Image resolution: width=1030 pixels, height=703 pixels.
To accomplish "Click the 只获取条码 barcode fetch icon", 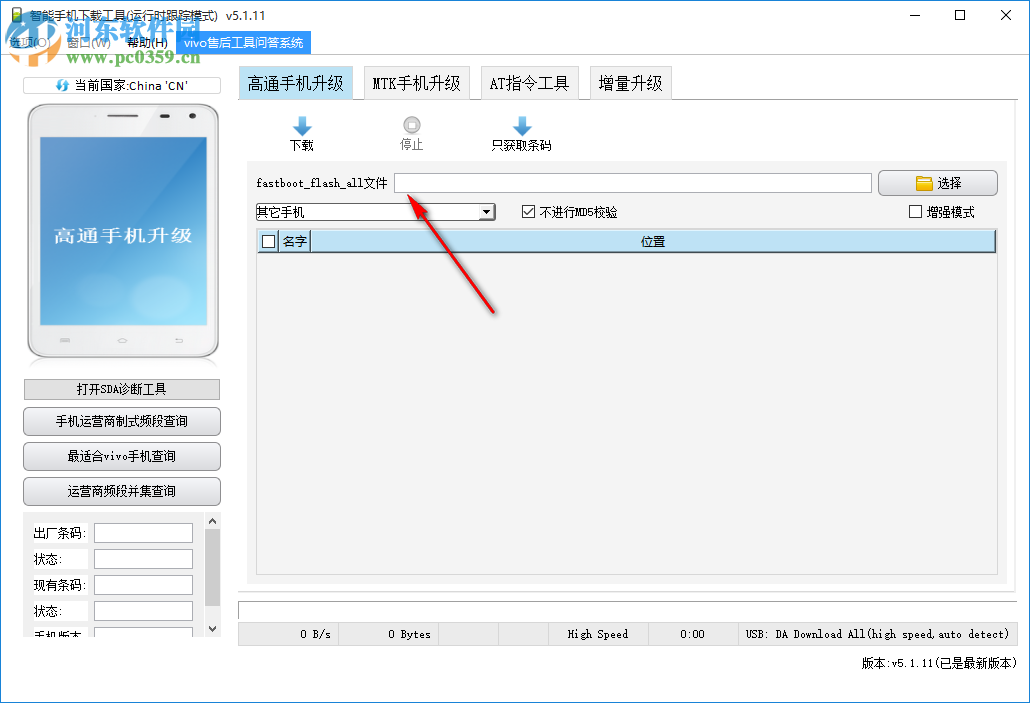I will (x=521, y=128).
